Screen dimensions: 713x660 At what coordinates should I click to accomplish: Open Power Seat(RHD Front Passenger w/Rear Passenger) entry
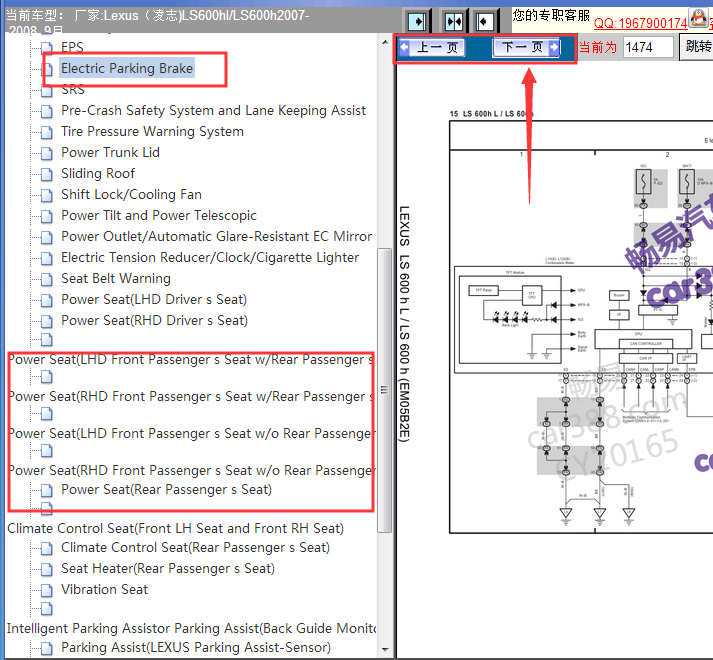coord(191,397)
